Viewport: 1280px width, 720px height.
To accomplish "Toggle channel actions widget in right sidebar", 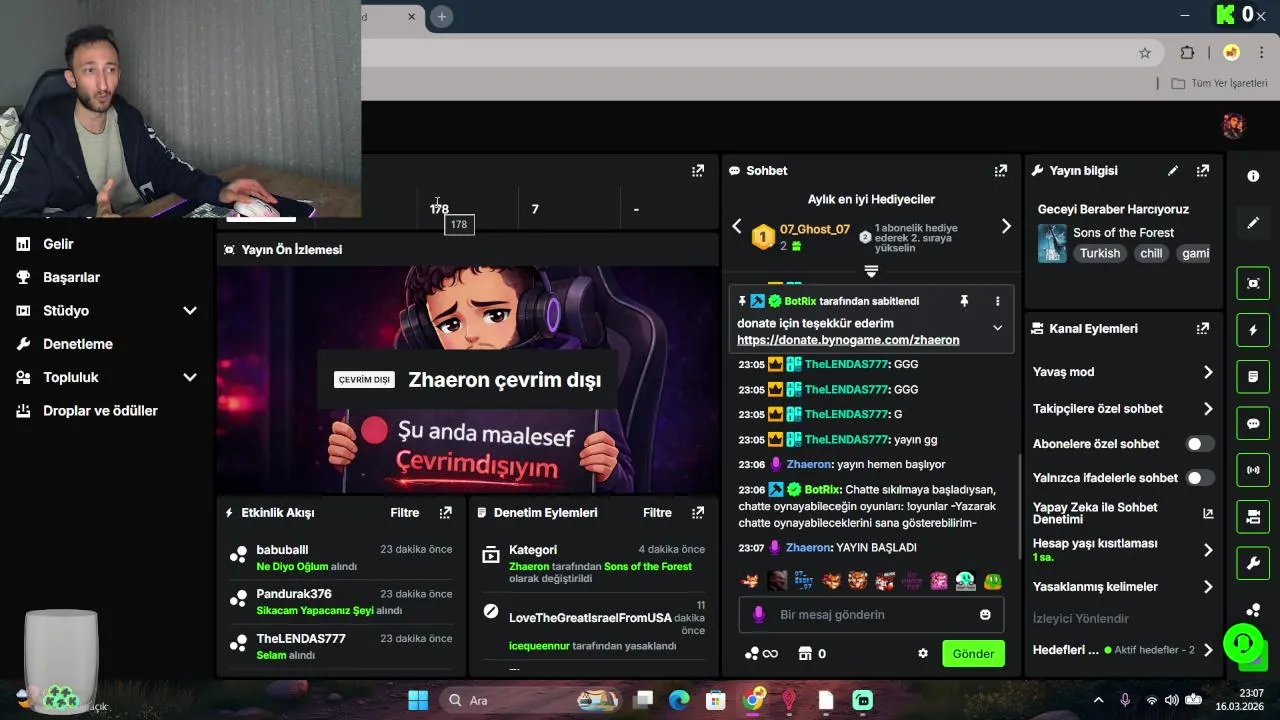I will pos(1253,517).
